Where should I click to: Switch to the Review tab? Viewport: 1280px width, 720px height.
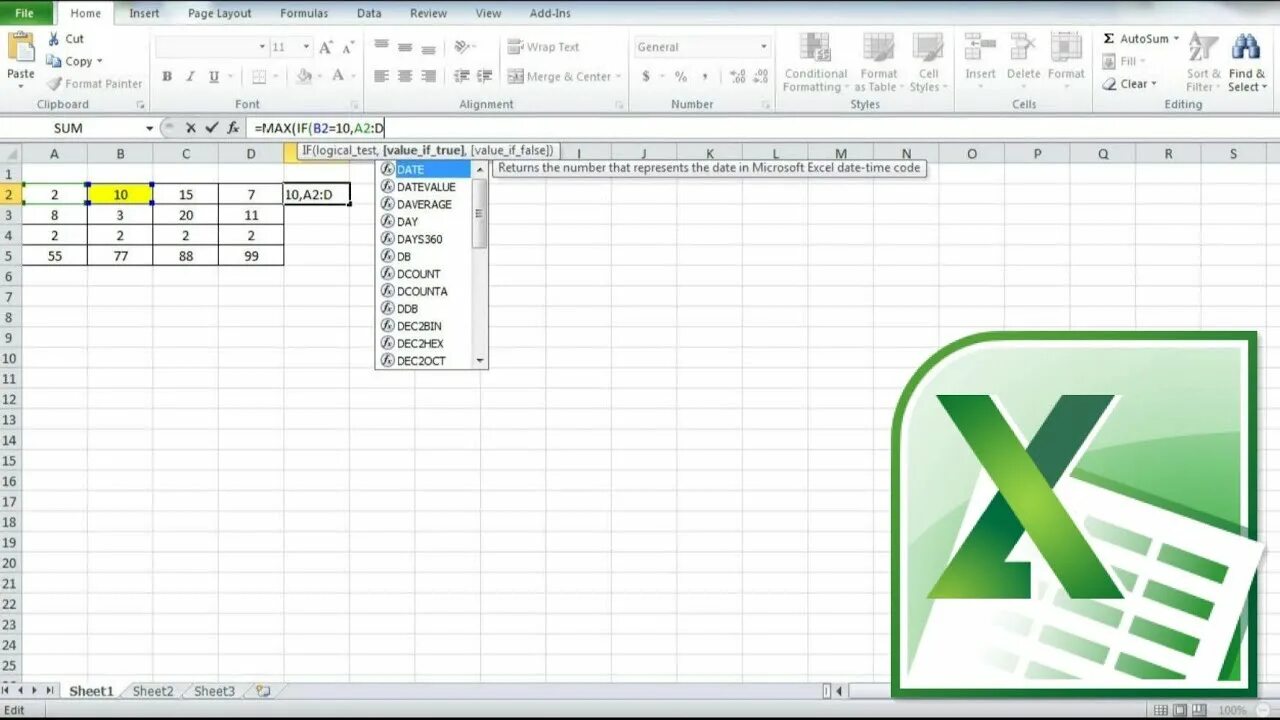(428, 13)
